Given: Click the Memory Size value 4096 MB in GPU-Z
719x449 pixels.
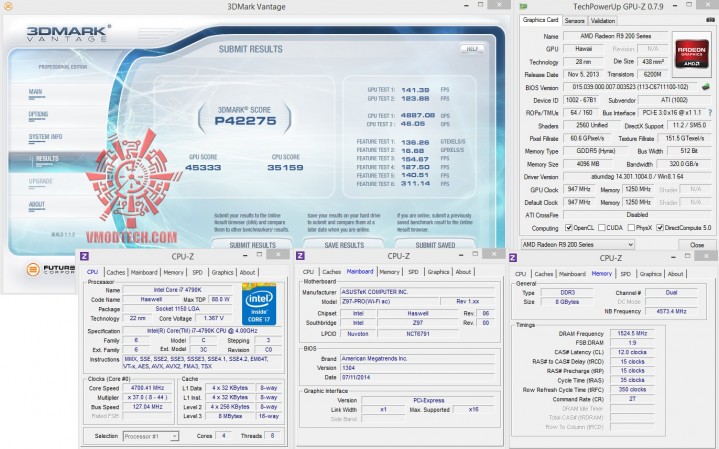Looking at the screenshot, I should coord(588,163).
